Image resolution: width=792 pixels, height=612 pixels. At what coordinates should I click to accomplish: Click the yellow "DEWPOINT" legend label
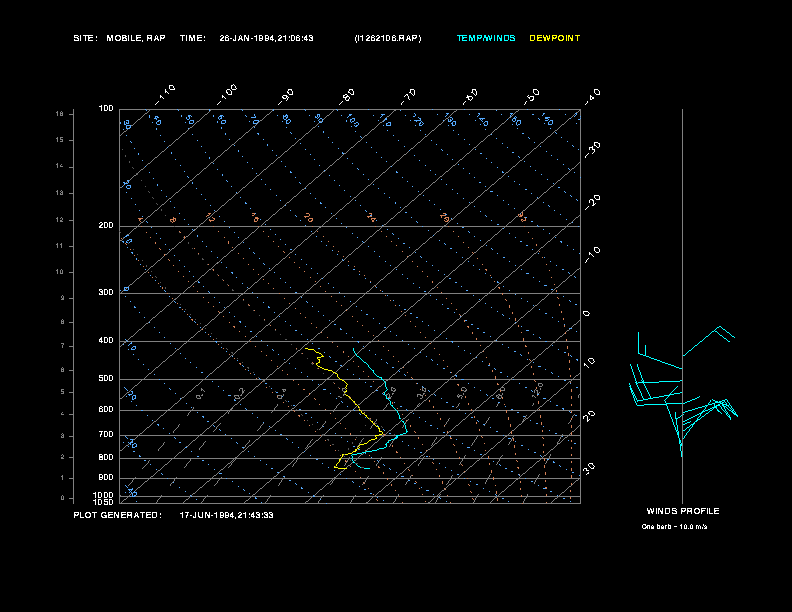[555, 38]
